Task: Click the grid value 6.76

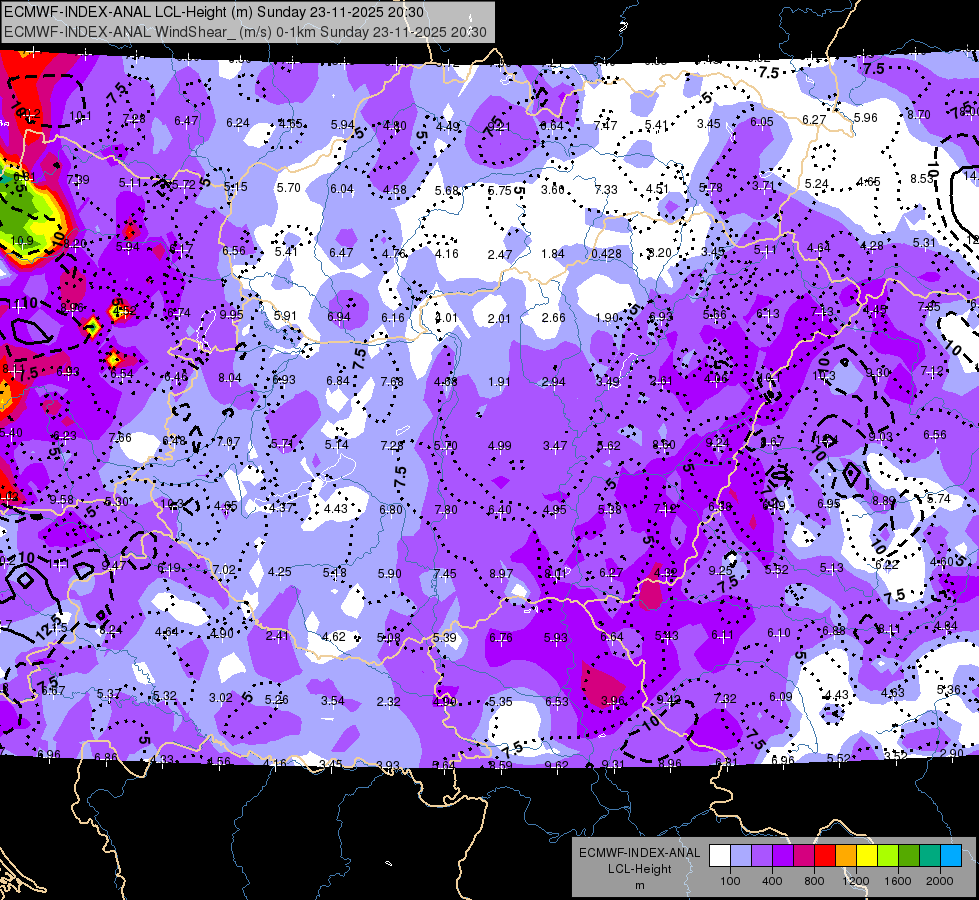Action: [501, 638]
